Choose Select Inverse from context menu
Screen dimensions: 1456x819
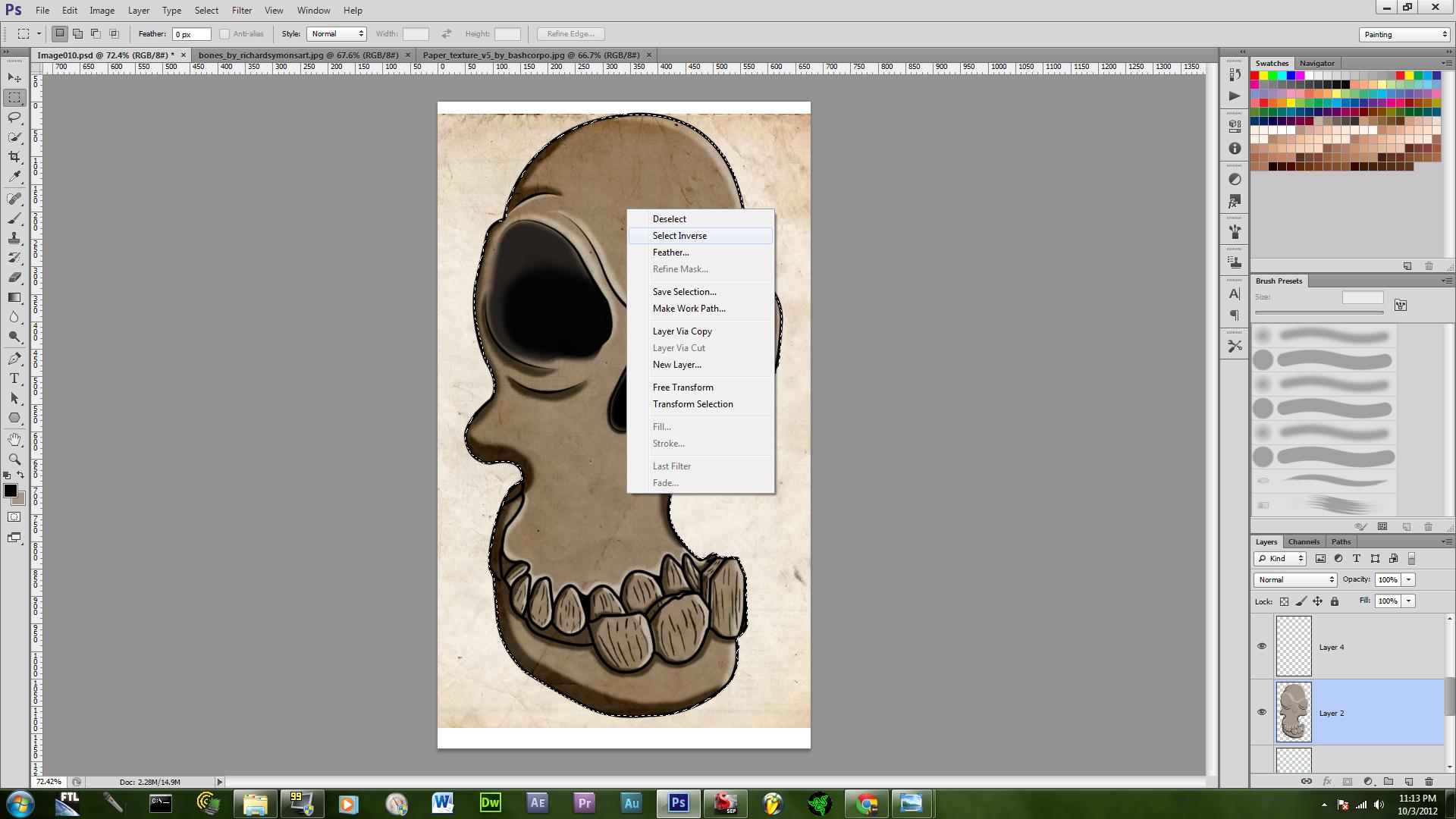679,236
